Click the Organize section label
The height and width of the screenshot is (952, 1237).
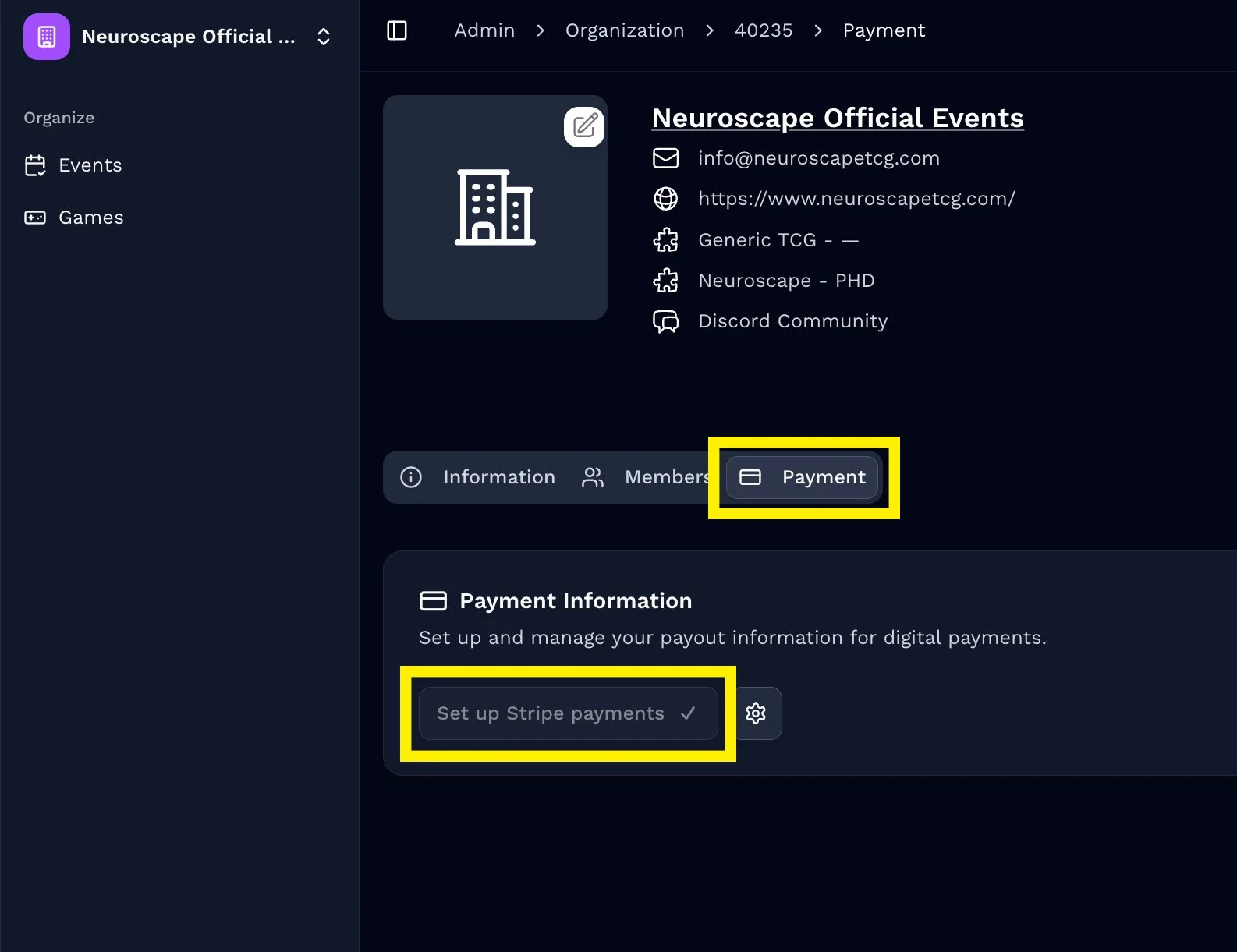[x=59, y=118]
